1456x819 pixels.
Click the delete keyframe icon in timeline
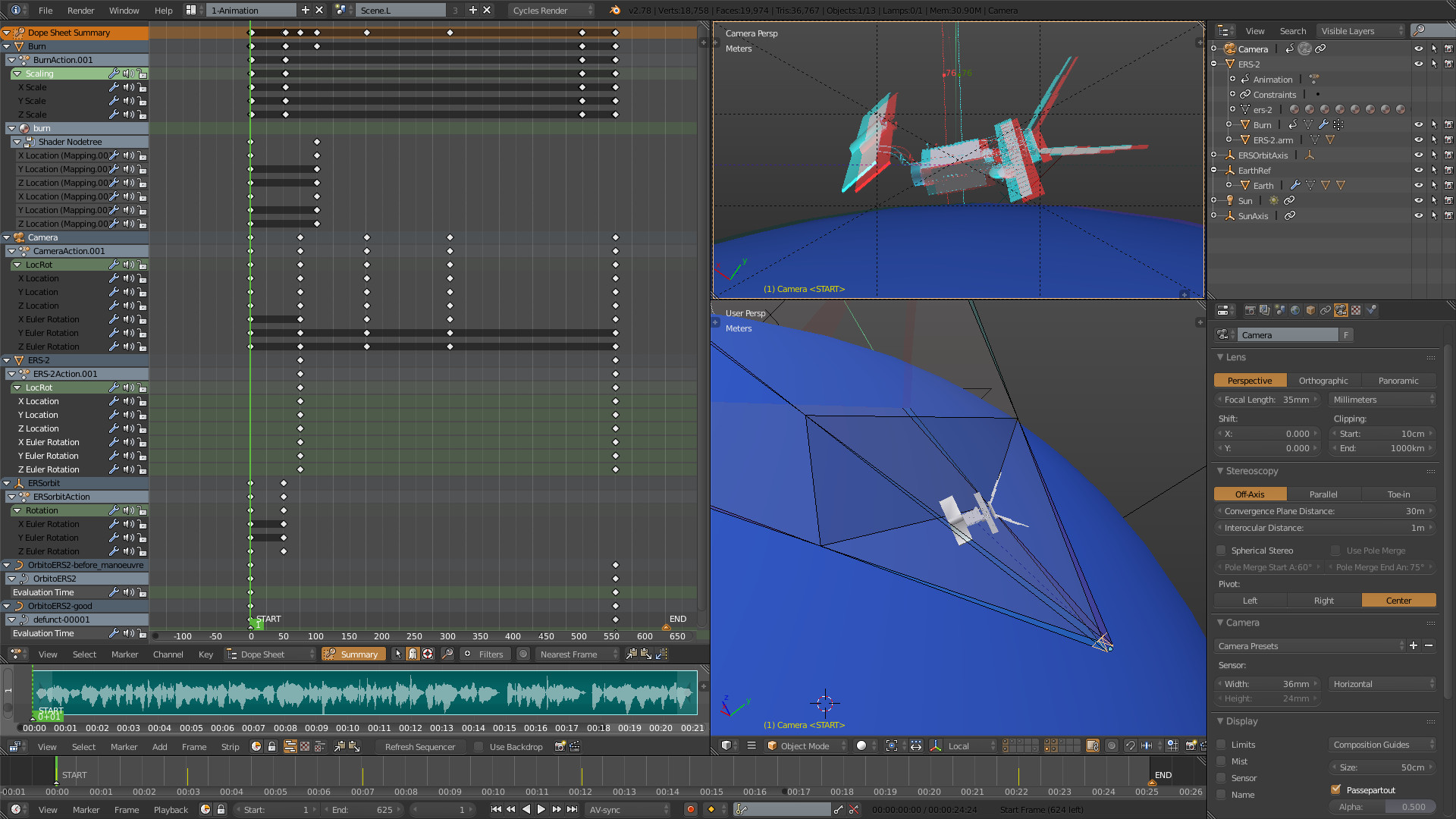click(854, 809)
